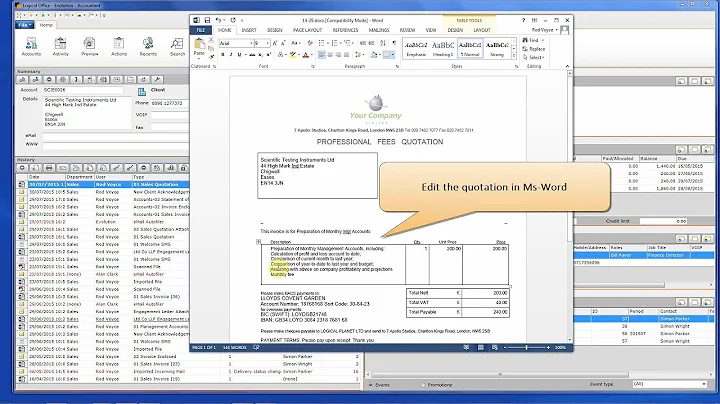The width and height of the screenshot is (720, 404).
Task: Open the File dropdown in Logical Office
Action: (x=25, y=25)
